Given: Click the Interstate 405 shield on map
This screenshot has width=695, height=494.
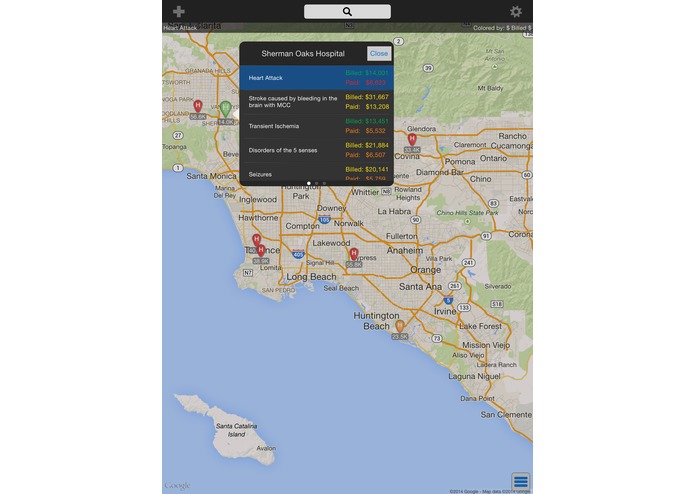Looking at the screenshot, I should click(298, 254).
